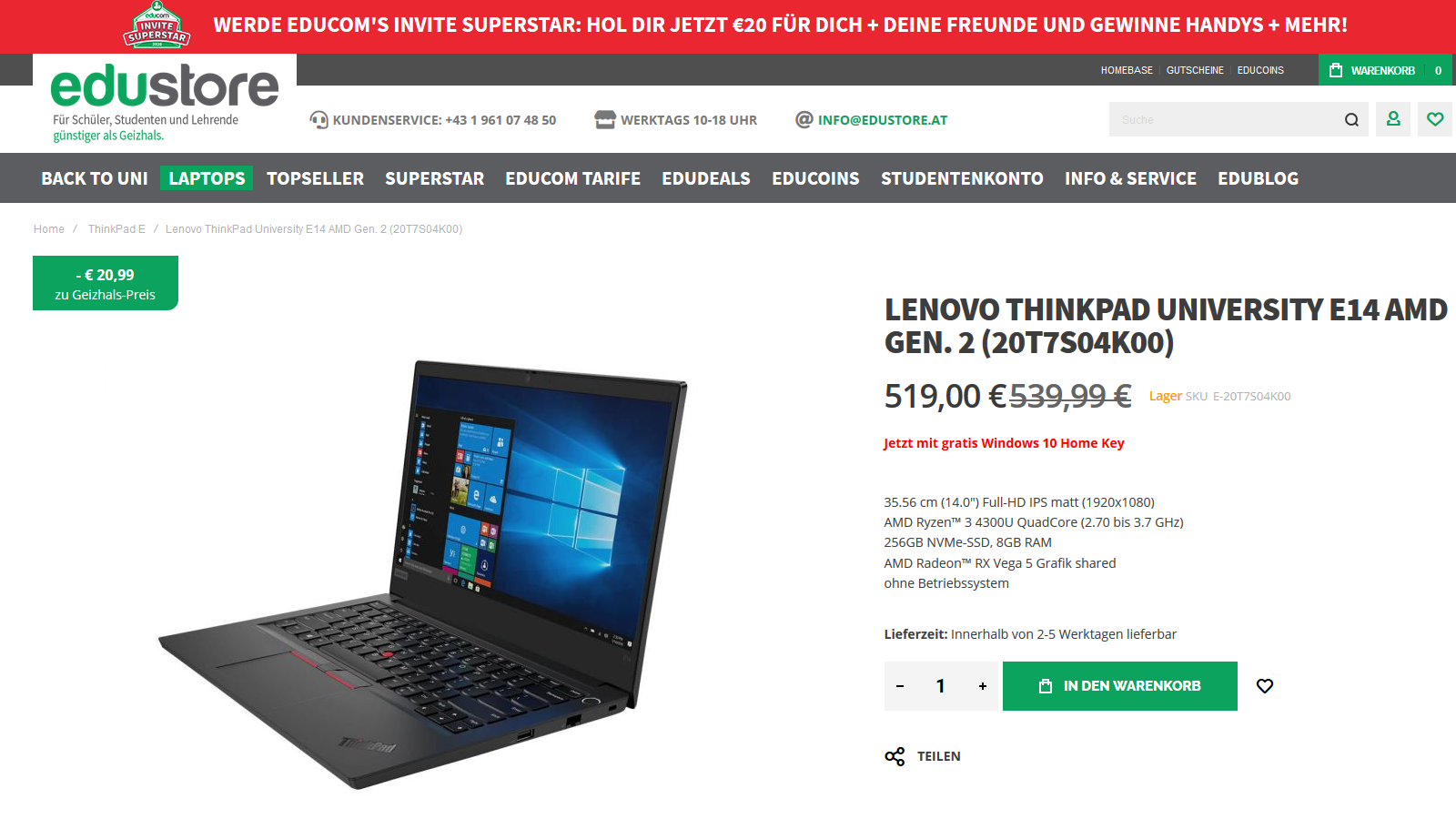Select the Laptops menu item
The height and width of the screenshot is (819, 1456).
point(207,178)
